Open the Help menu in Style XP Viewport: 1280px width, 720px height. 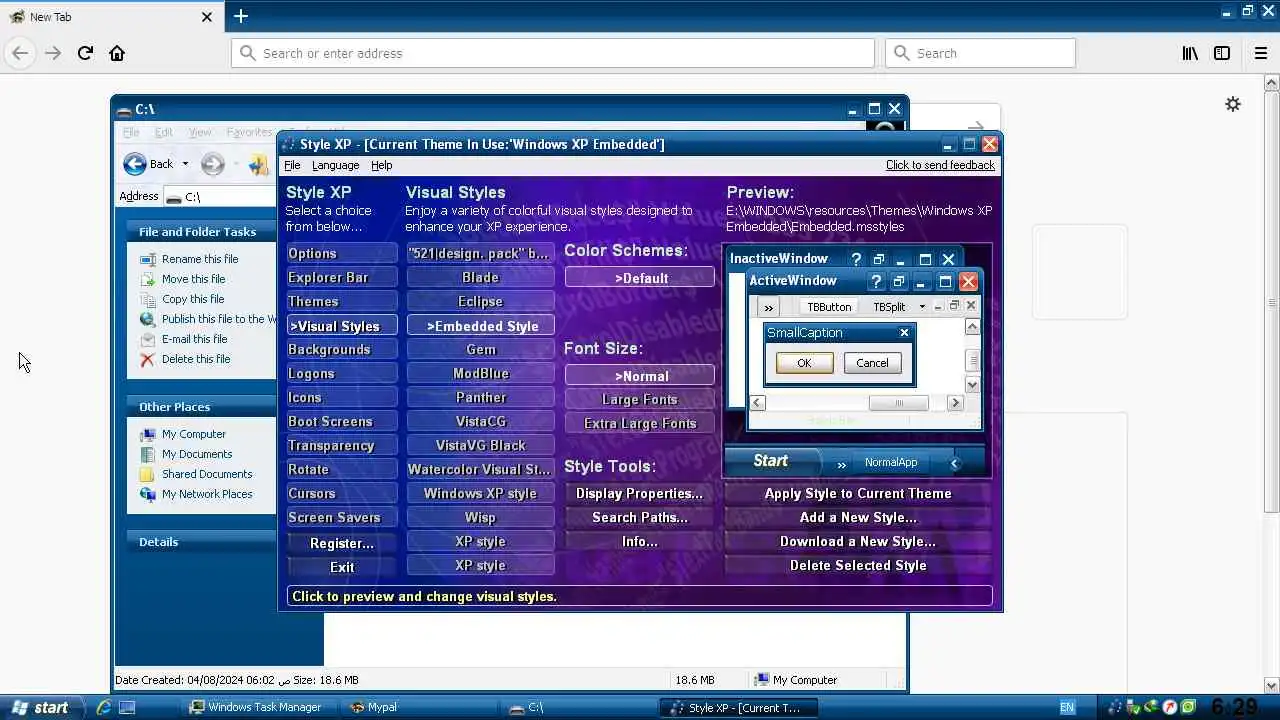[382, 165]
